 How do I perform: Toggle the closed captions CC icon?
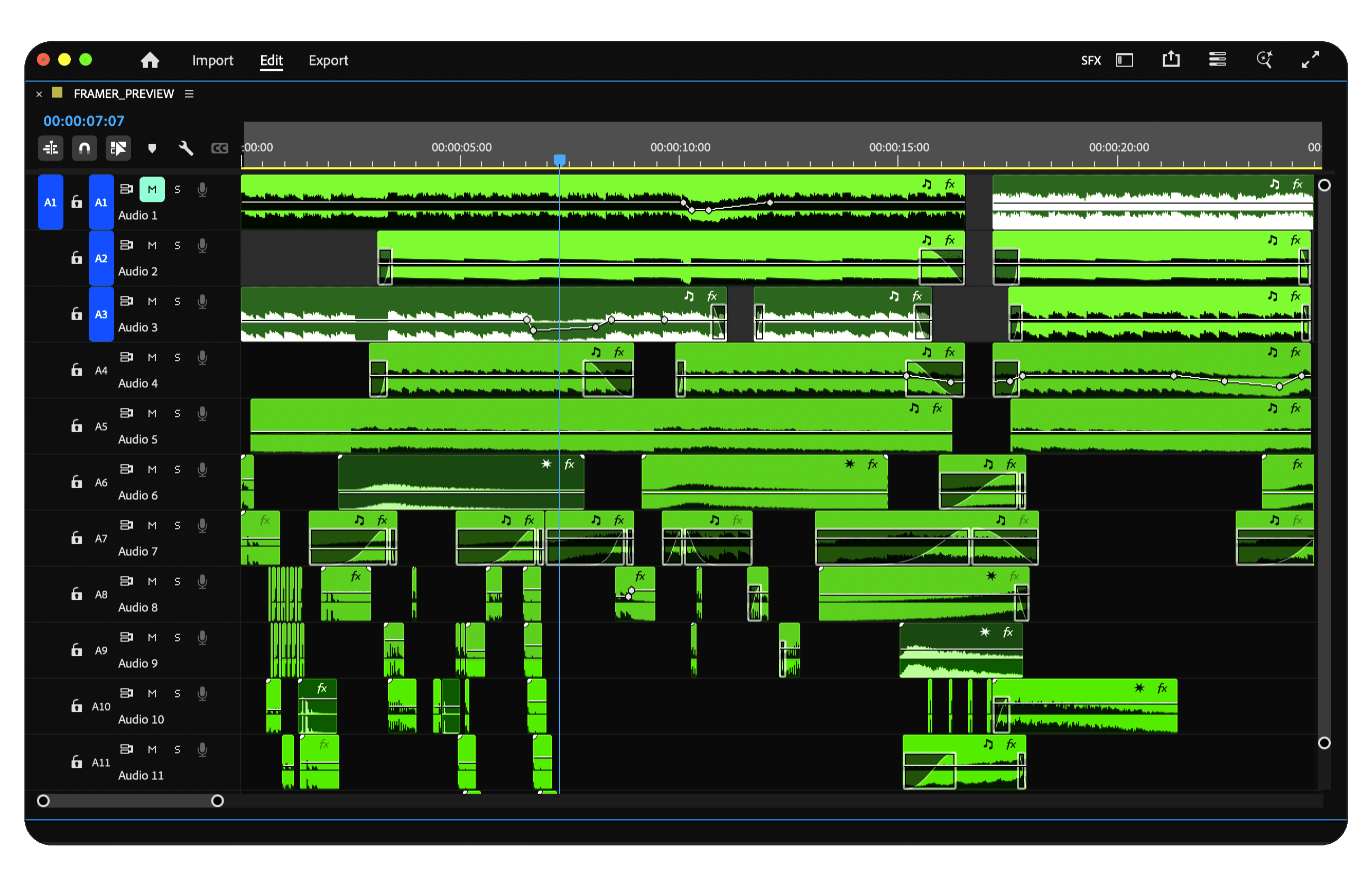219,148
